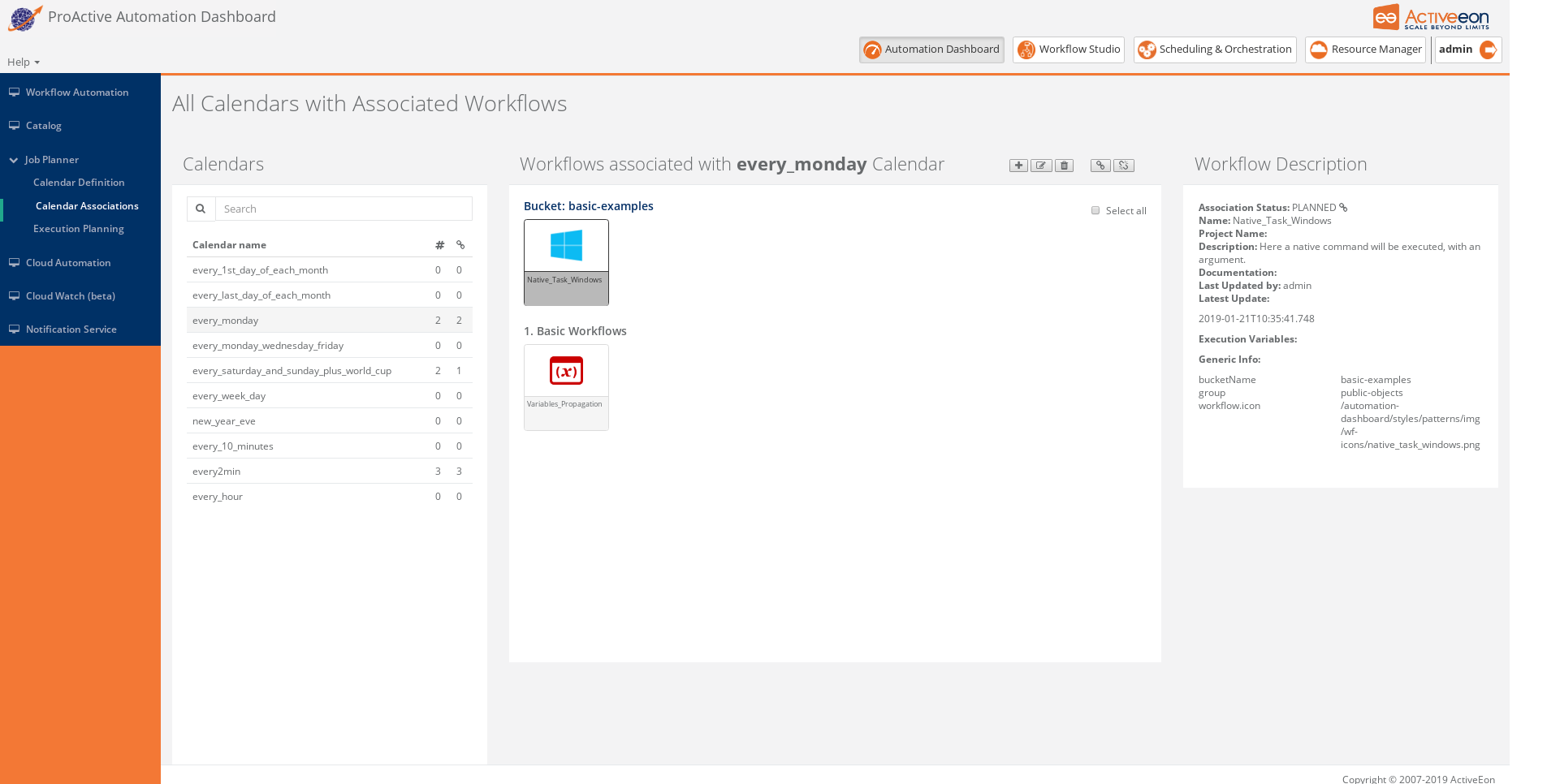Click the Bucket: basic-examples link
Image resolution: width=1547 pixels, height=784 pixels.
(589, 206)
